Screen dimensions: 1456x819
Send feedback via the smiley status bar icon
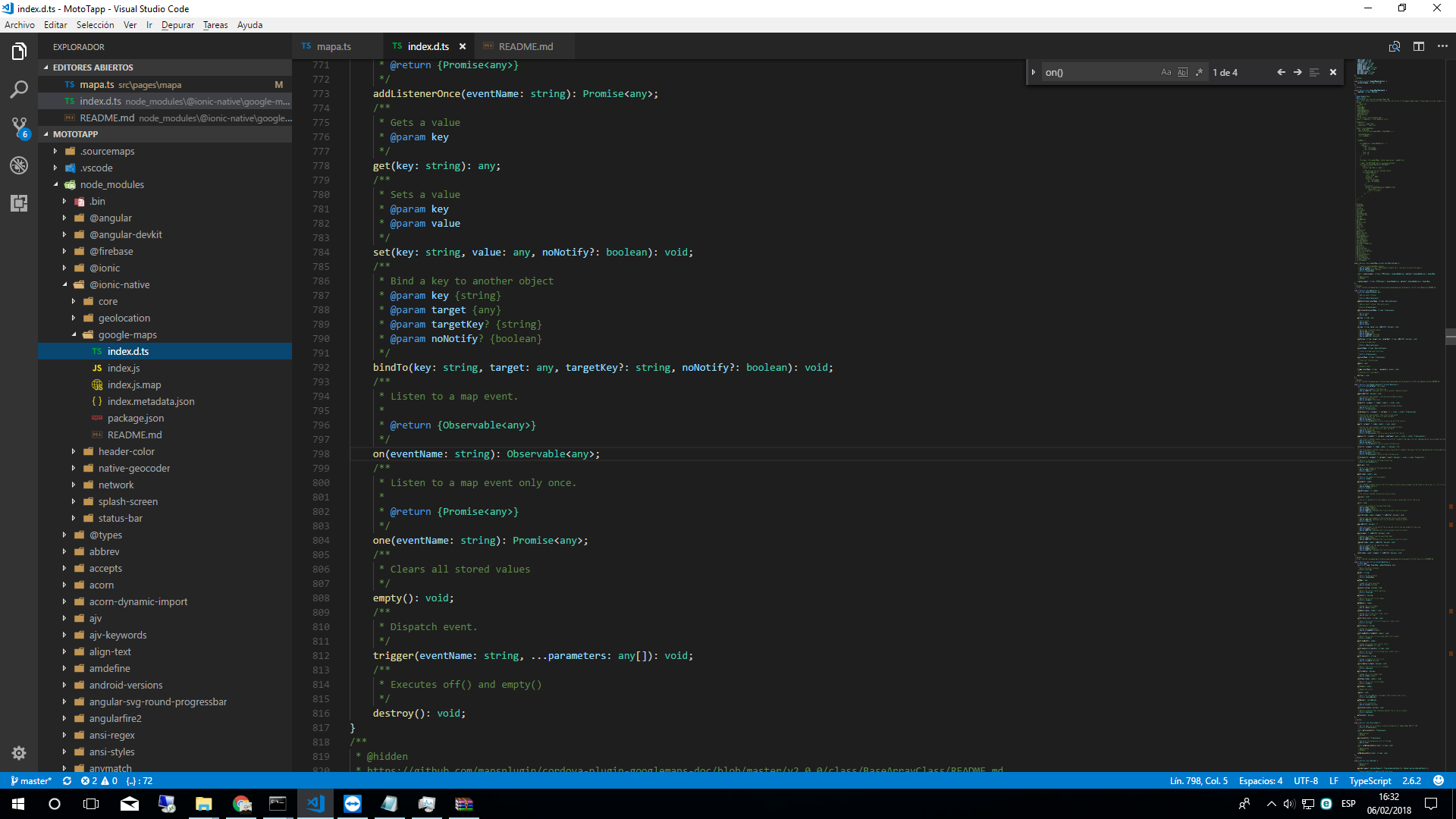tap(1439, 780)
